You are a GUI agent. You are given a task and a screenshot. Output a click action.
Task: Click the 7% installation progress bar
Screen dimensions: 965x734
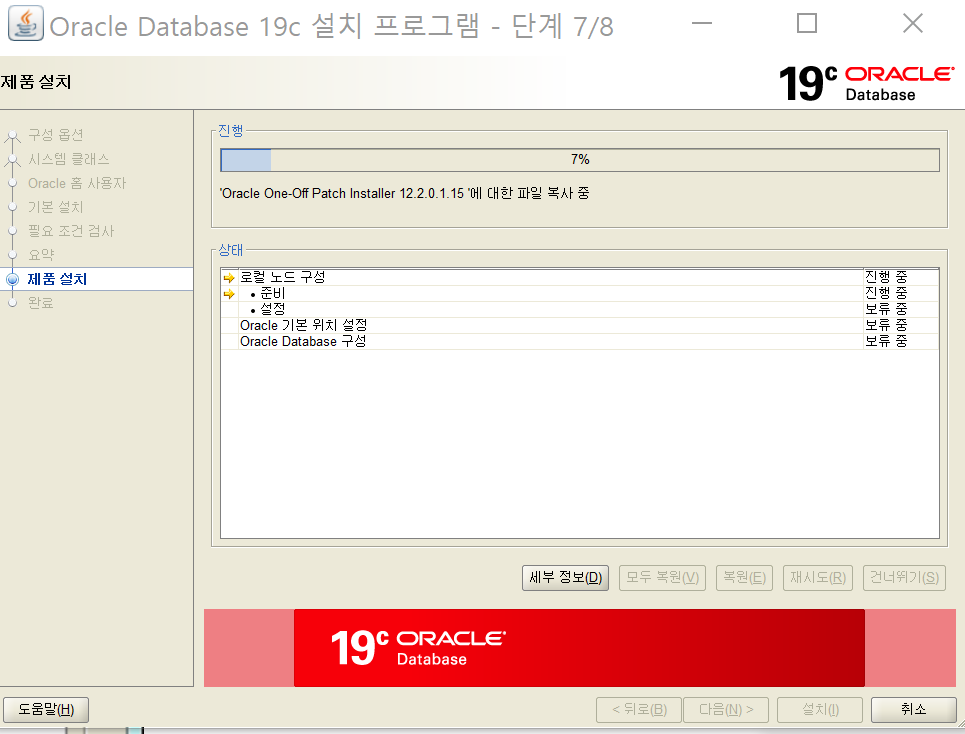coord(580,160)
